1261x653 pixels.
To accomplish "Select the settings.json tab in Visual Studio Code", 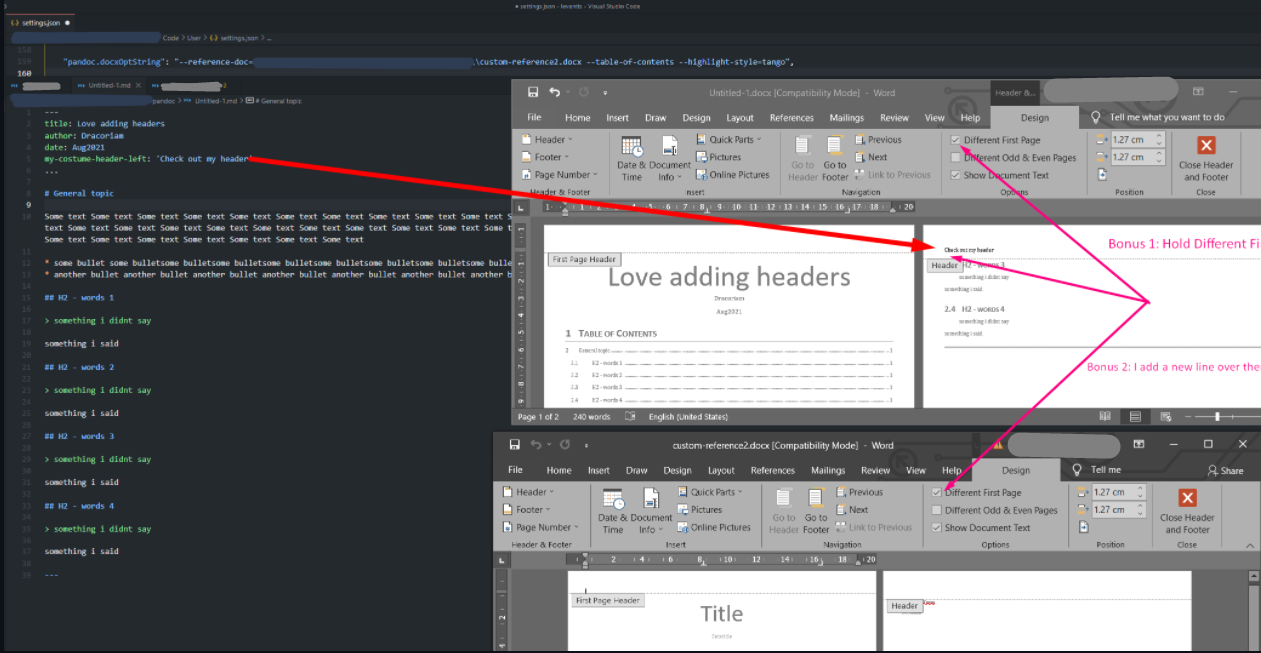I will click(41, 21).
